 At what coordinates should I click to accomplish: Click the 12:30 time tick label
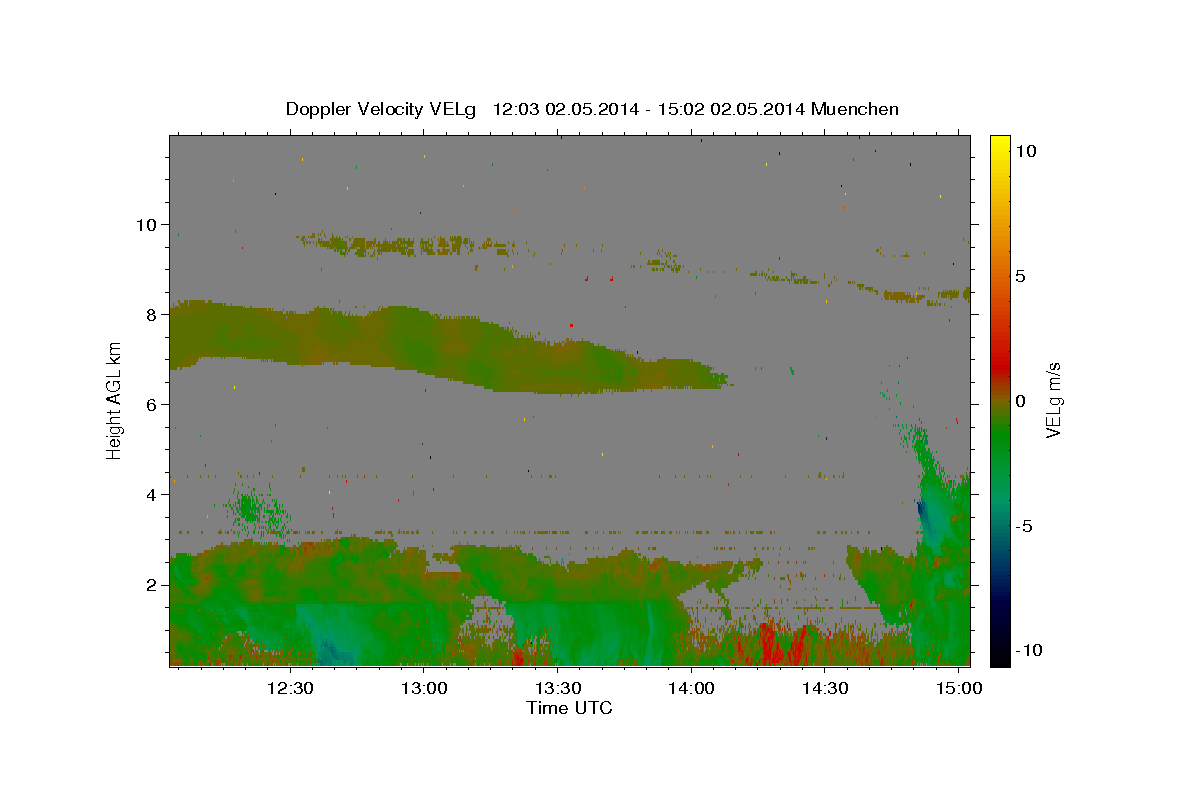289,688
